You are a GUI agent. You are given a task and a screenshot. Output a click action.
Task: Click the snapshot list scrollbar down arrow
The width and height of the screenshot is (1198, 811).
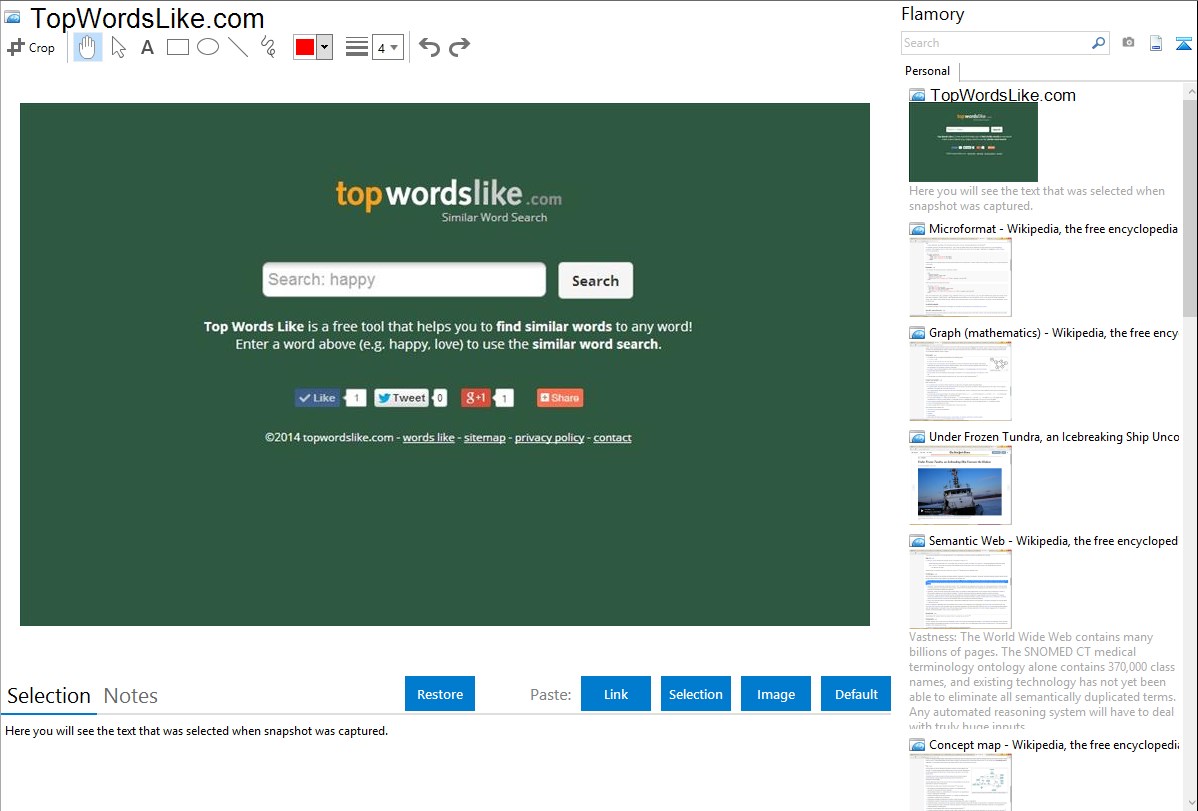pyautogui.click(x=1190, y=802)
